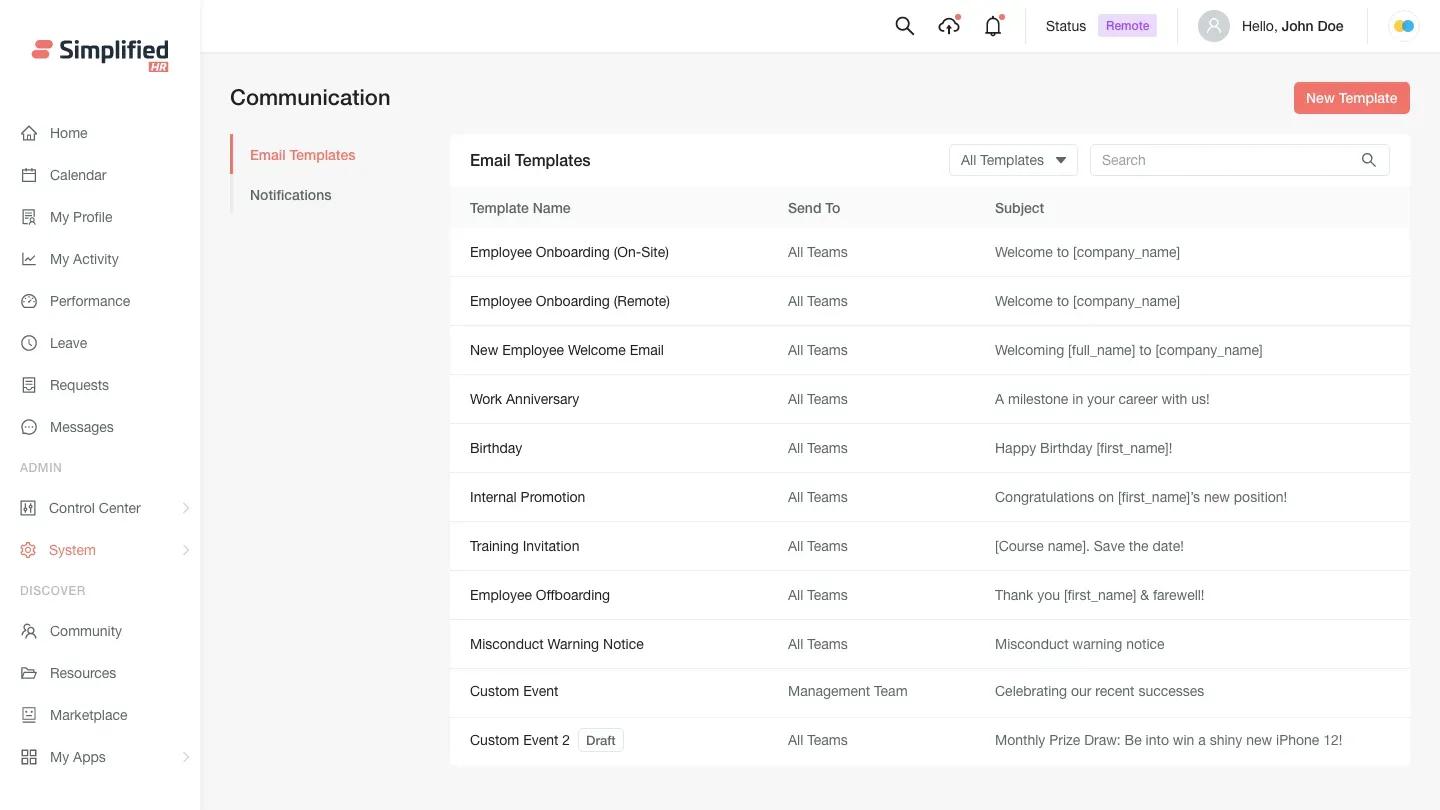This screenshot has width=1440, height=810.
Task: Click subject 'Thank you [first_name] & farewell!'
Action: coord(1099,595)
